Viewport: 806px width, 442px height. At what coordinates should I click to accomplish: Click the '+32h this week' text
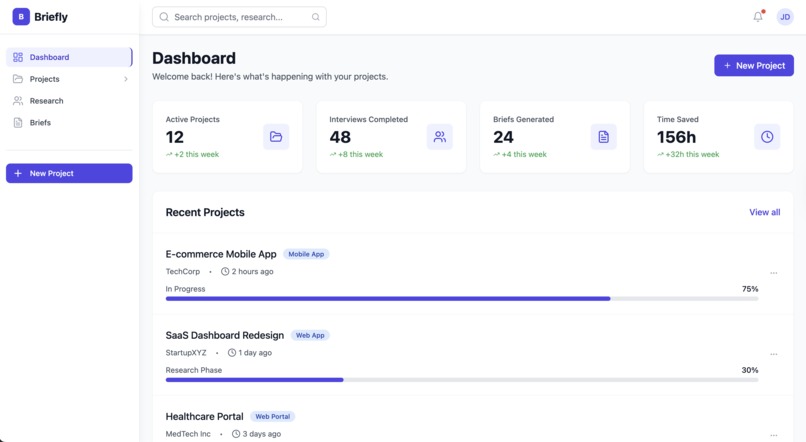[692, 154]
